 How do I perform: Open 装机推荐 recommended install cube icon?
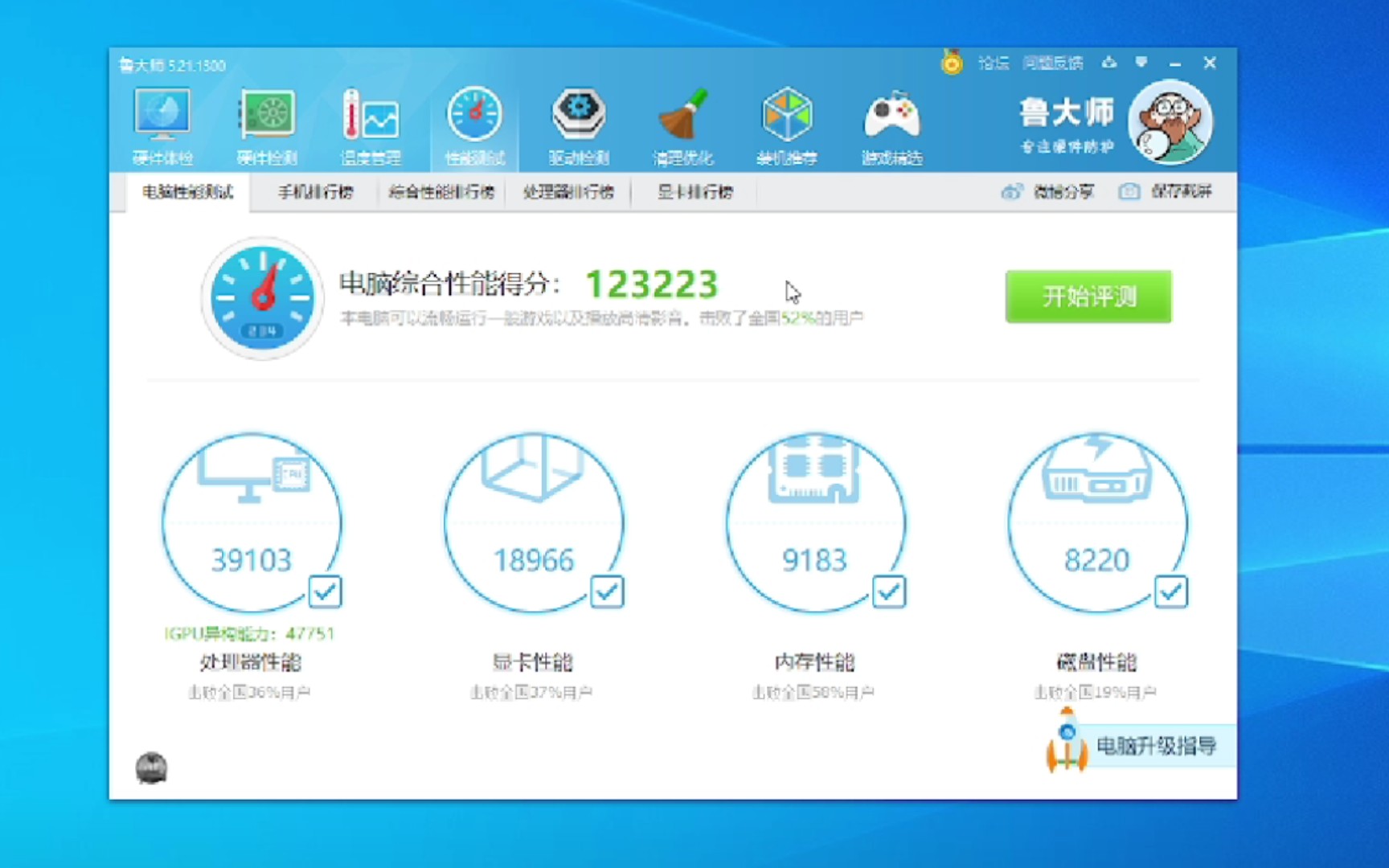tap(787, 125)
